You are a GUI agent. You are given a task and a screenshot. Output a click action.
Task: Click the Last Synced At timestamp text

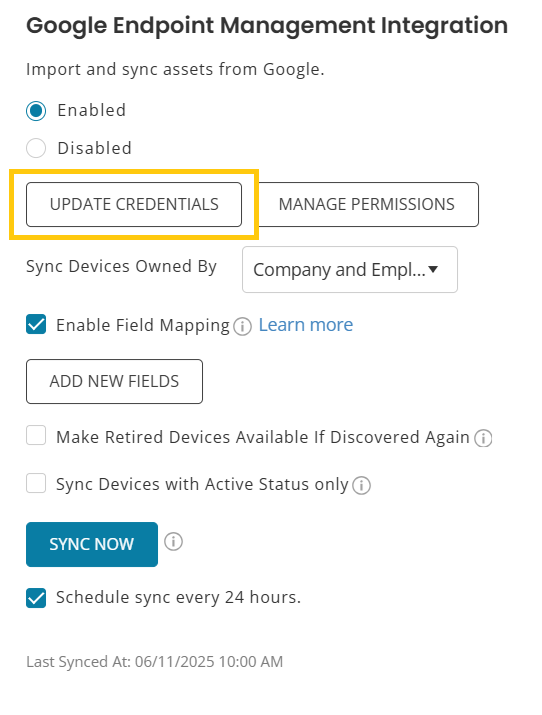coord(155,662)
